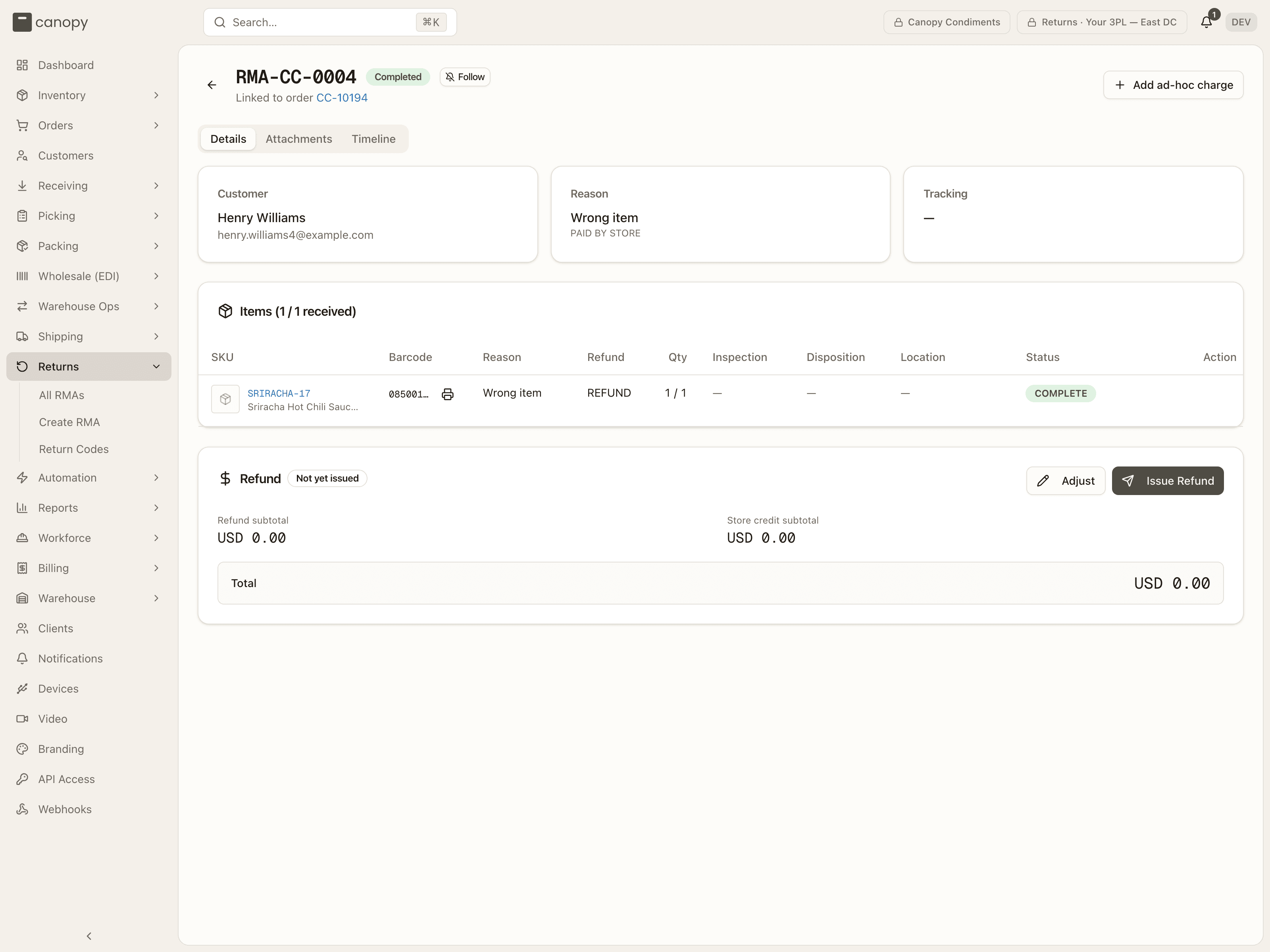Click the search magnifier icon
Image resolution: width=1270 pixels, height=952 pixels.
[x=219, y=22]
